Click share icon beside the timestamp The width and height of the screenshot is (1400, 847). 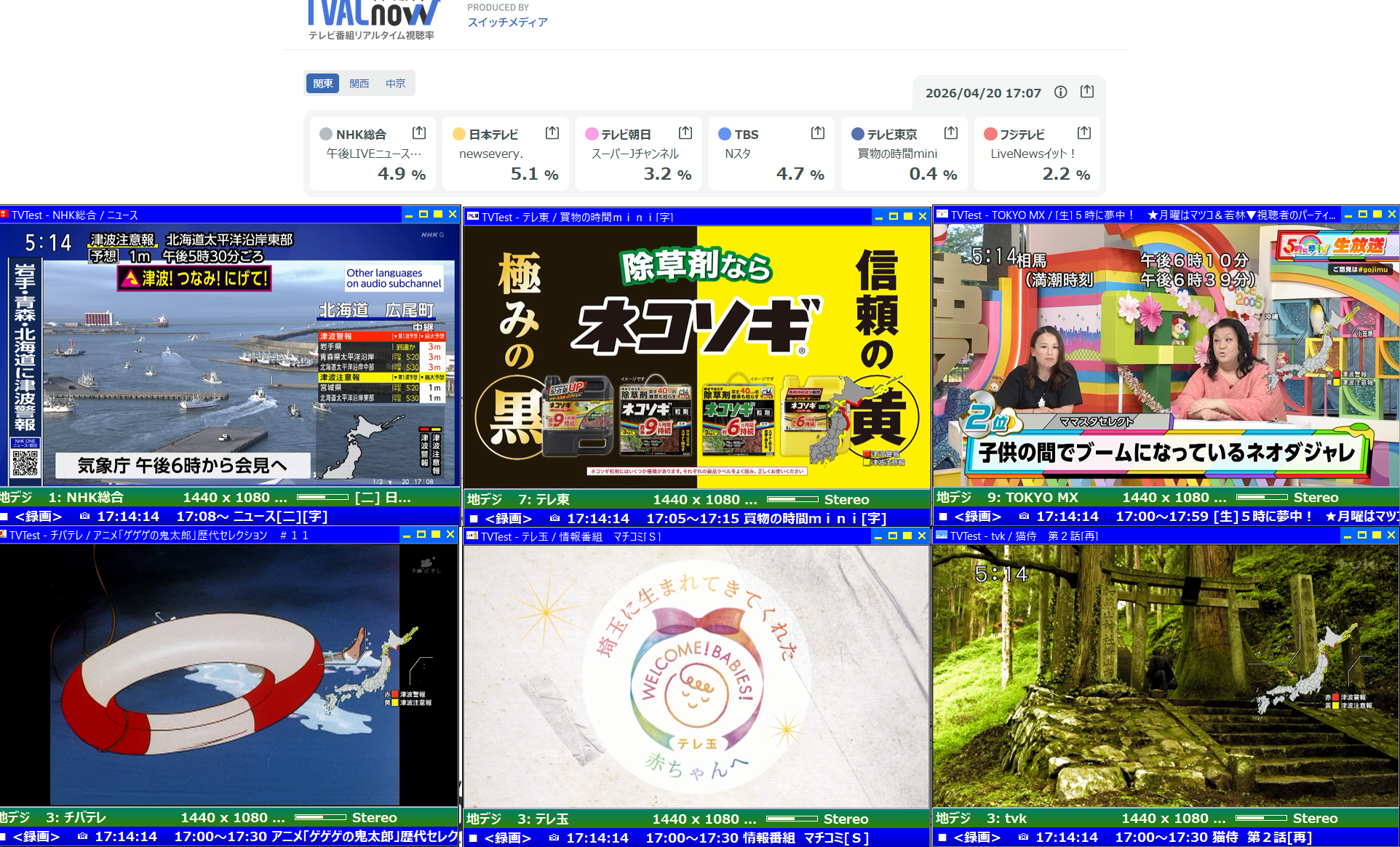click(x=1086, y=92)
